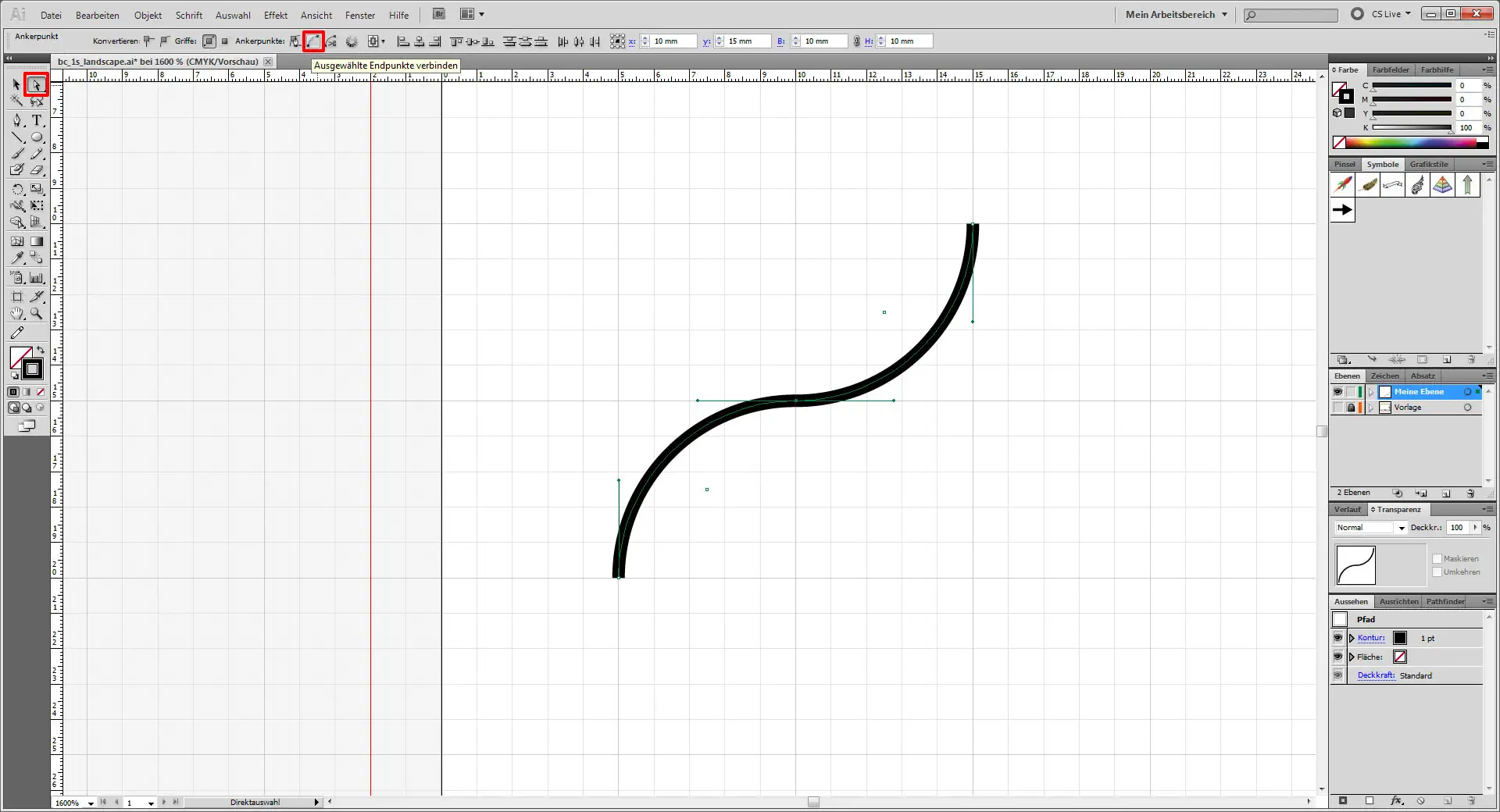
Task: Enable the Maskieren checkbox
Action: 1437,558
